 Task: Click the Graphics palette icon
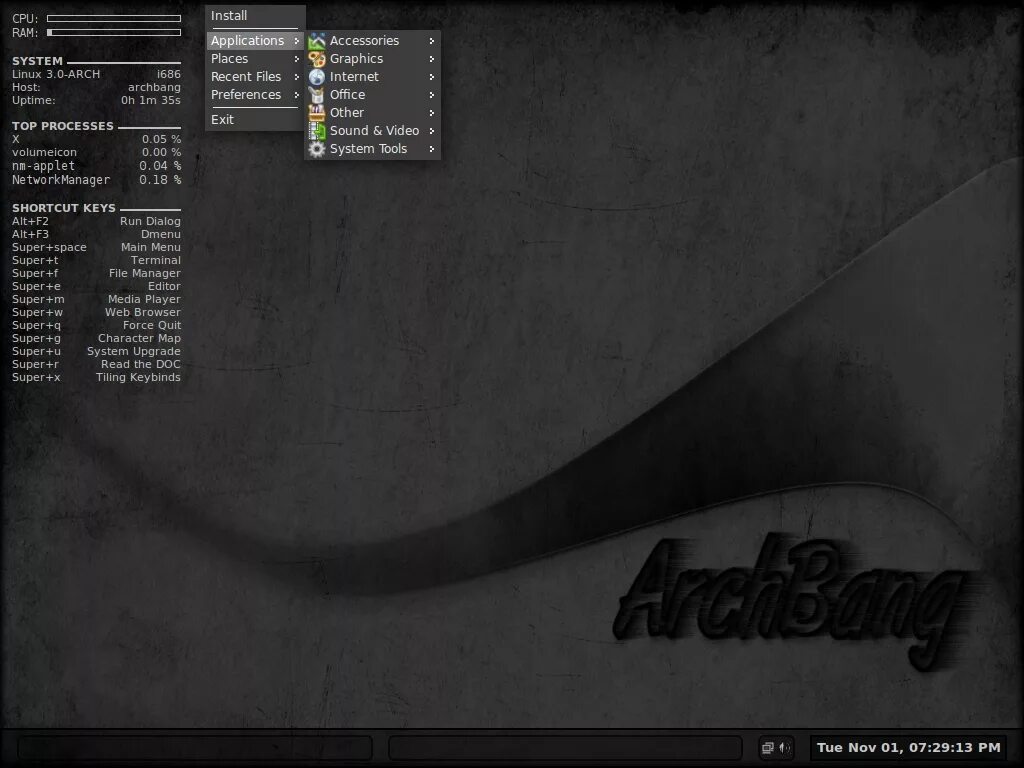pyautogui.click(x=317, y=59)
